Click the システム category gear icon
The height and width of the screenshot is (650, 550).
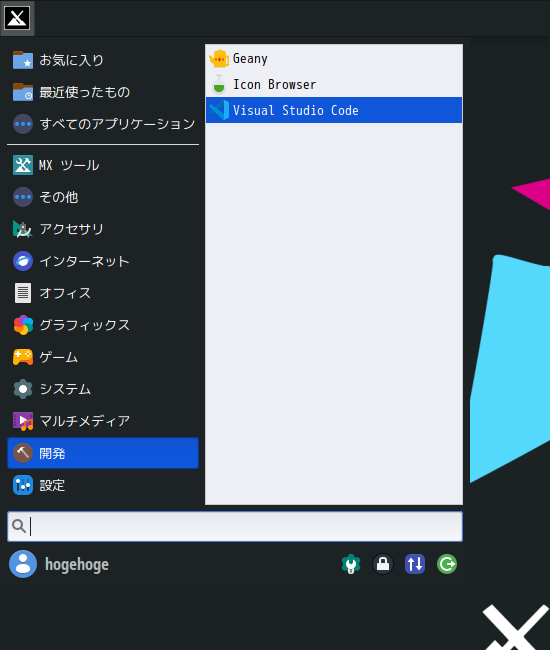[23, 389]
